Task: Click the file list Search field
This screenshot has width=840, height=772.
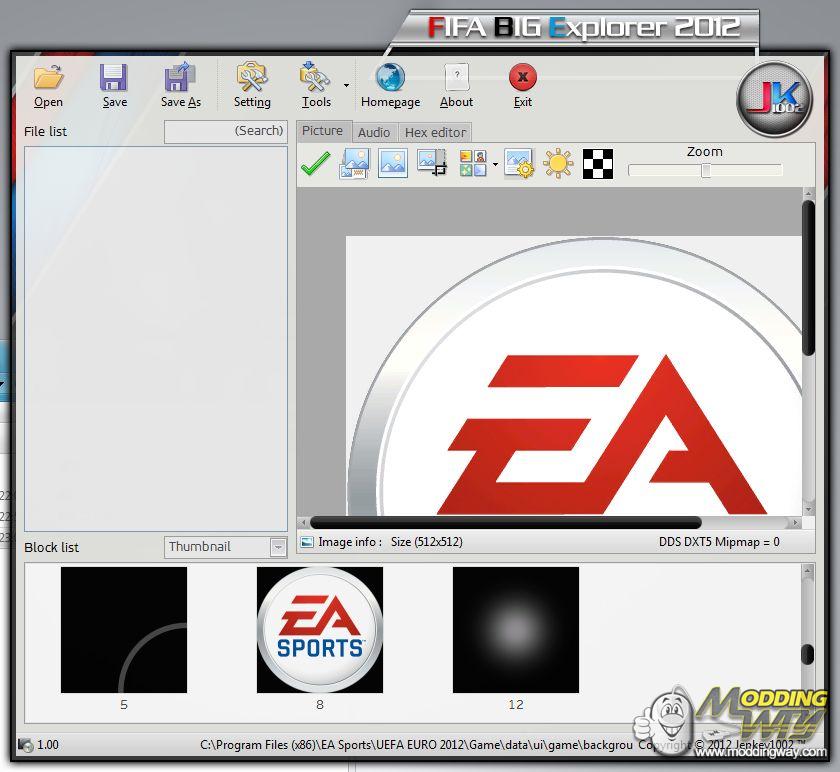Action: (226, 131)
